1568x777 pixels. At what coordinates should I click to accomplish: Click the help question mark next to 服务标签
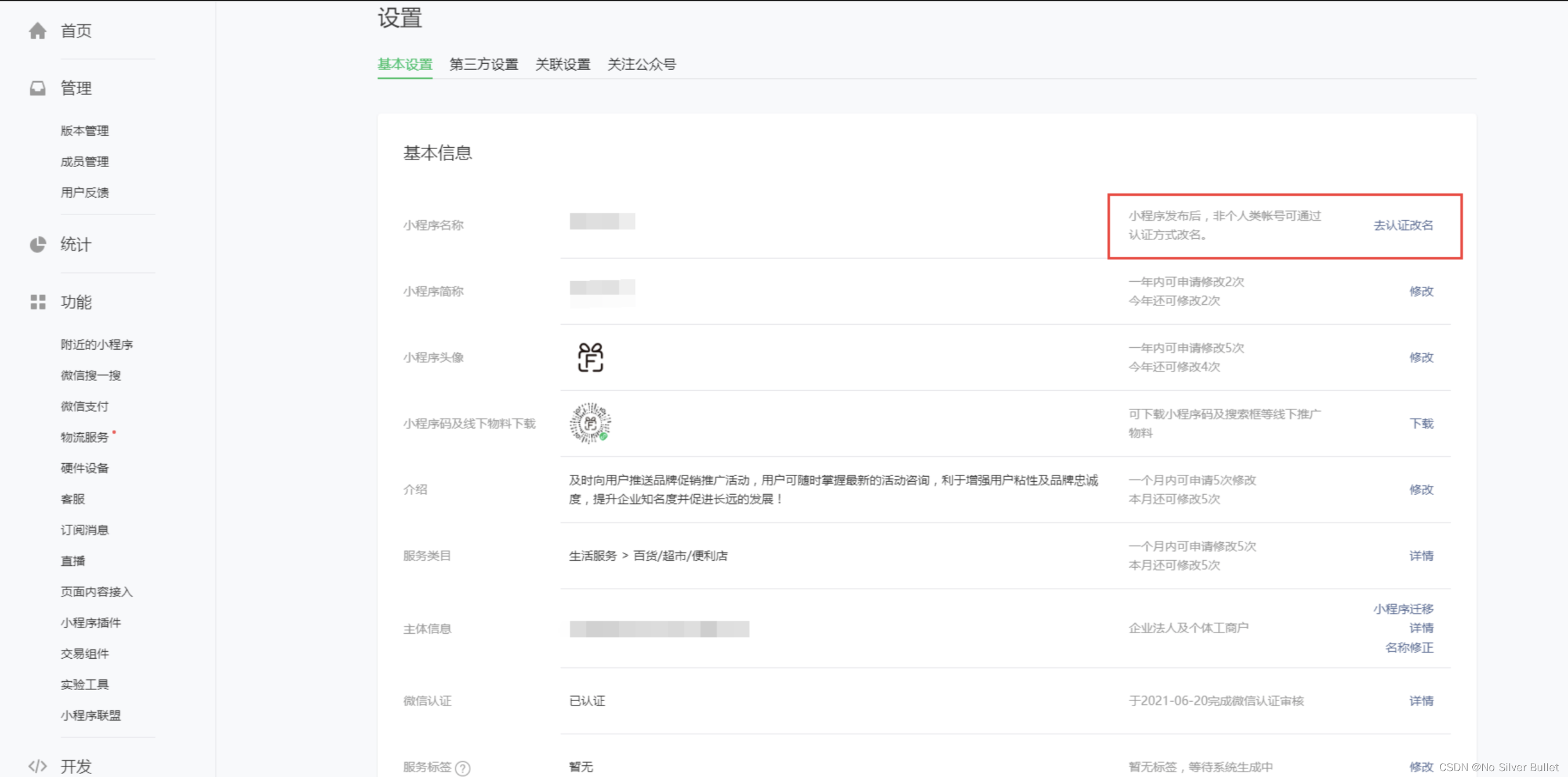click(x=463, y=768)
